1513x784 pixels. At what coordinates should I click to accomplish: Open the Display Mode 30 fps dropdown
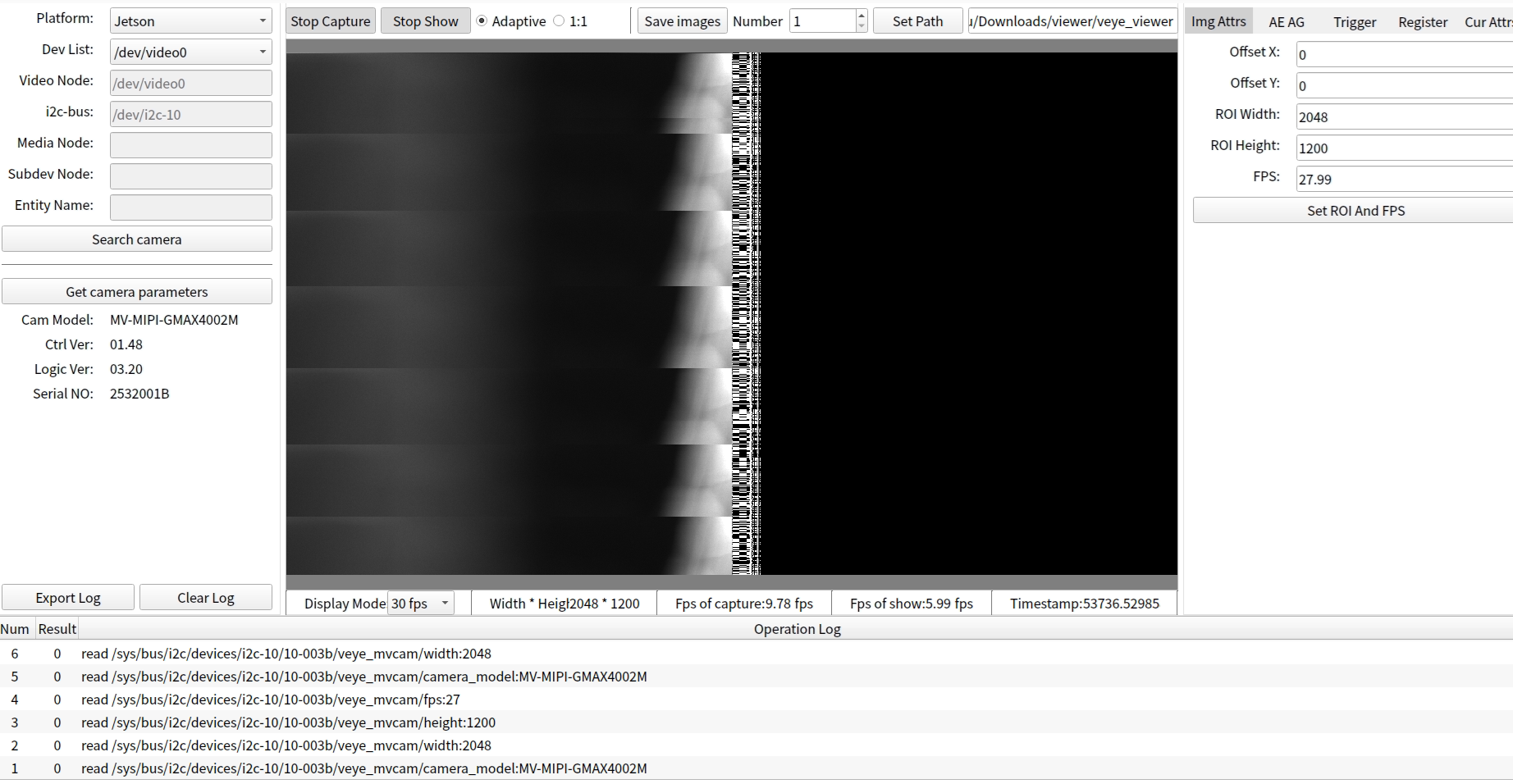(421, 604)
